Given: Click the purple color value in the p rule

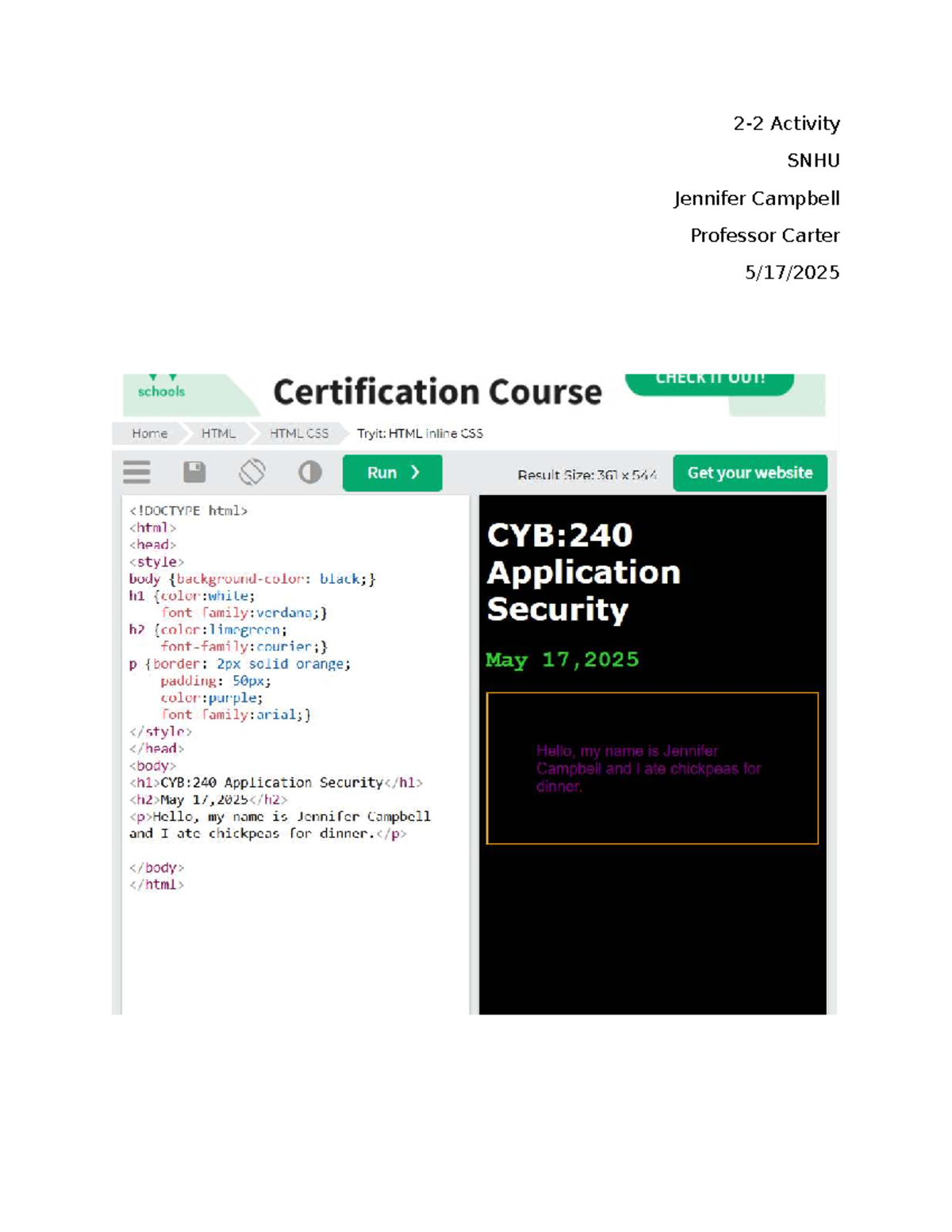Looking at the screenshot, I should [234, 697].
